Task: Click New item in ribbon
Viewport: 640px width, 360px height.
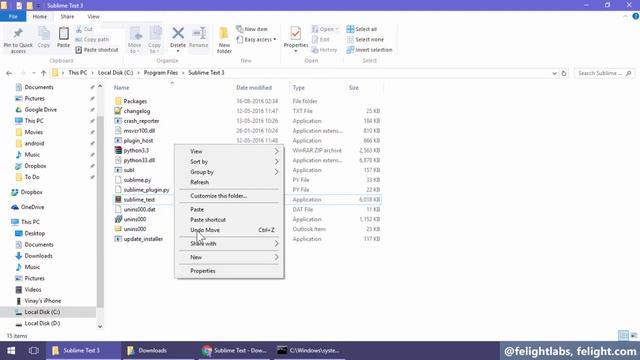Action: coord(252,29)
